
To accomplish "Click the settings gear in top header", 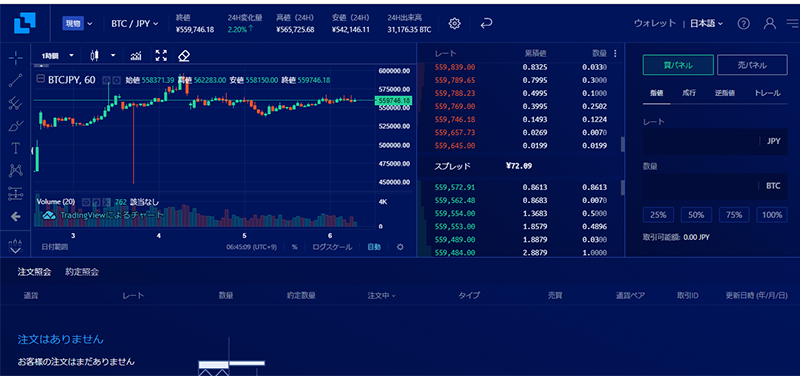I will [455, 23].
